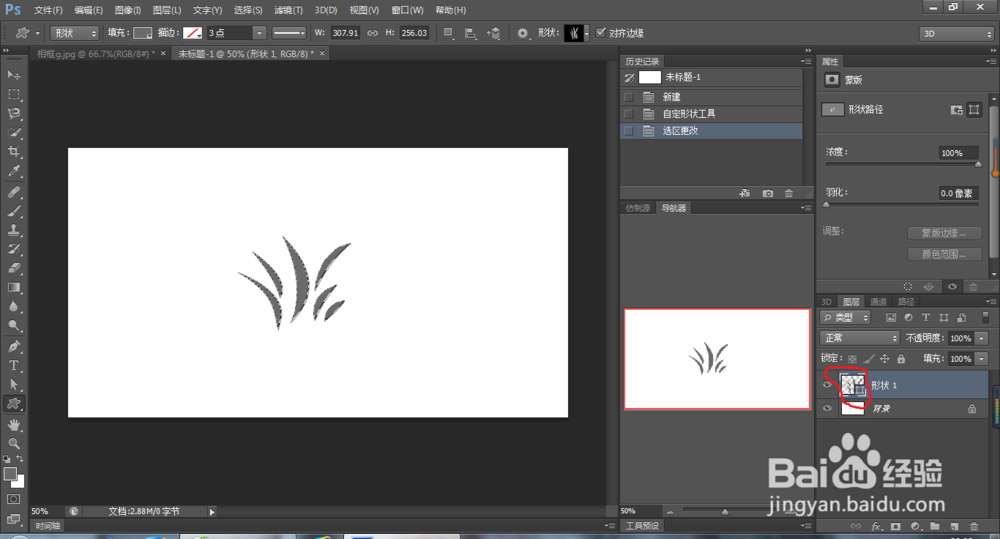1000x539 pixels.
Task: Click the 蒙版边缘 button
Action: pos(943,233)
